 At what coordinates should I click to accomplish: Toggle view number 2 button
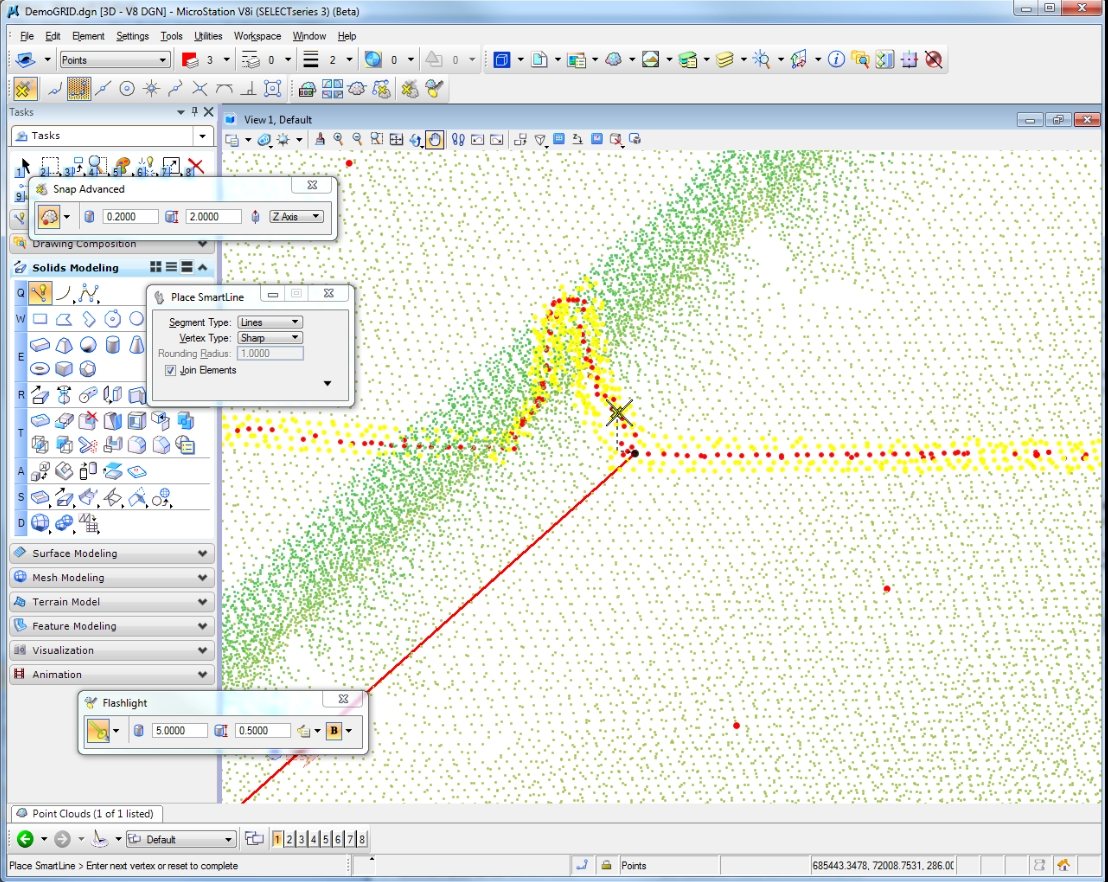[289, 839]
